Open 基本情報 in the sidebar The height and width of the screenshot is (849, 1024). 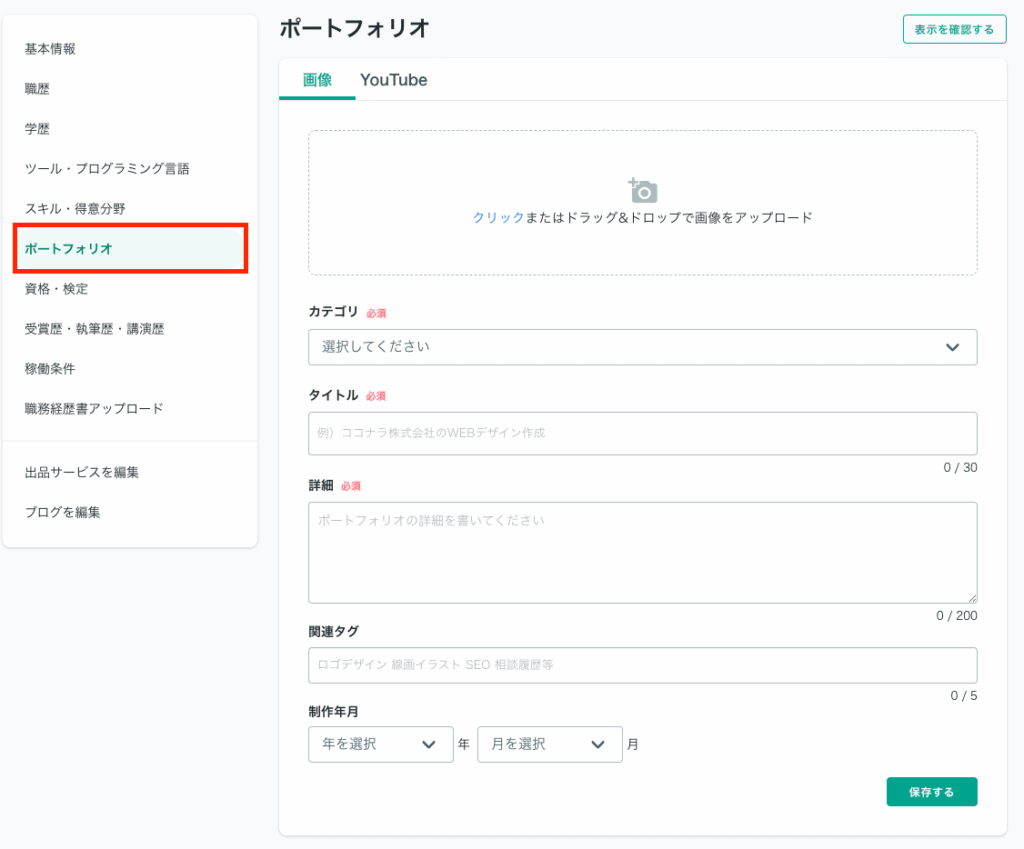coord(50,49)
